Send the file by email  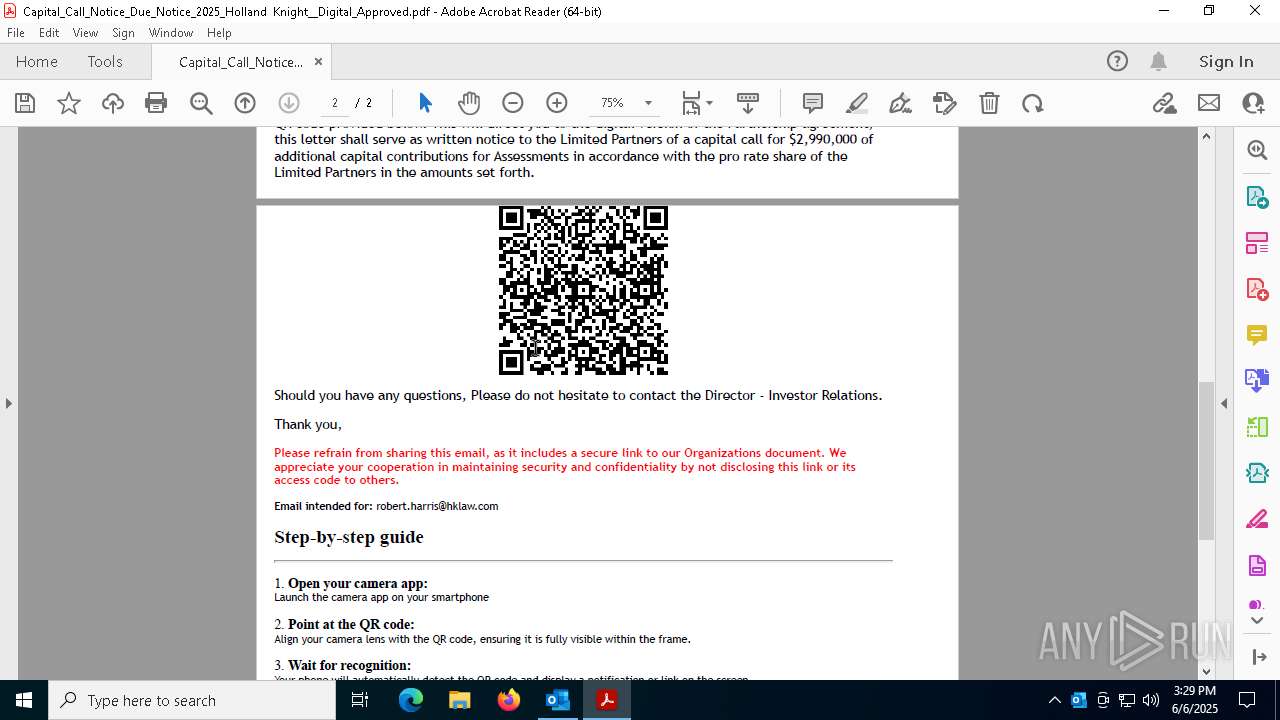[x=1209, y=103]
